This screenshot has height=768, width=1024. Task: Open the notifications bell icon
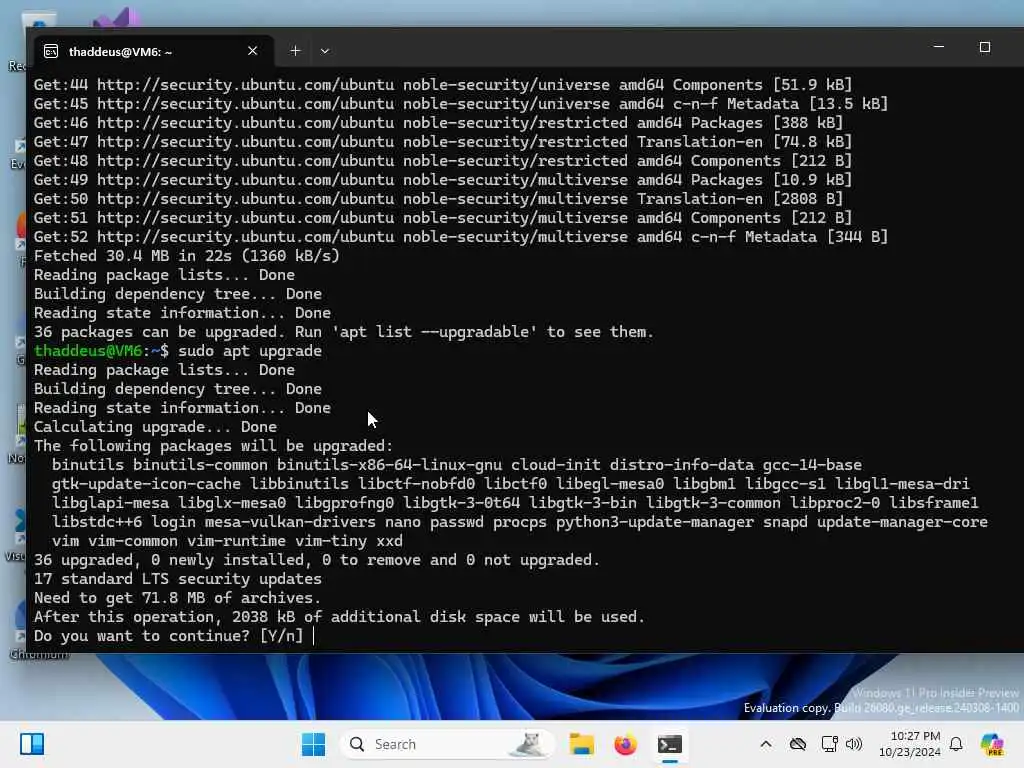tap(956, 744)
